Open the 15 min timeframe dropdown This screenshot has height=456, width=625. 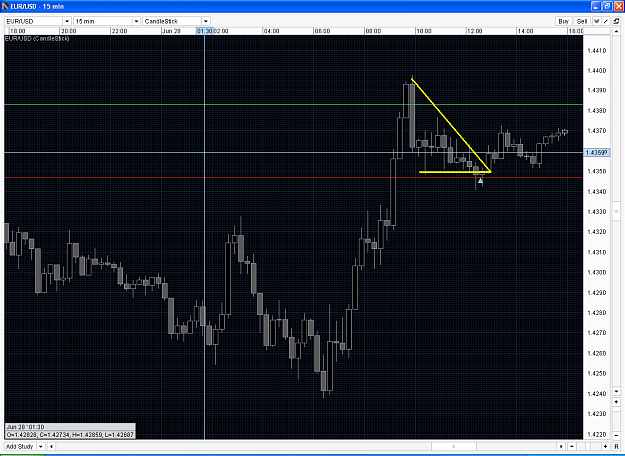136,21
